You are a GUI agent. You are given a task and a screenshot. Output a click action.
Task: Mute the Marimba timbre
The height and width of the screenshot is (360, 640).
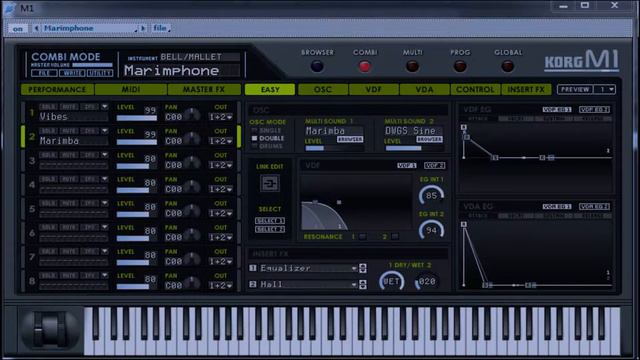[x=69, y=131]
